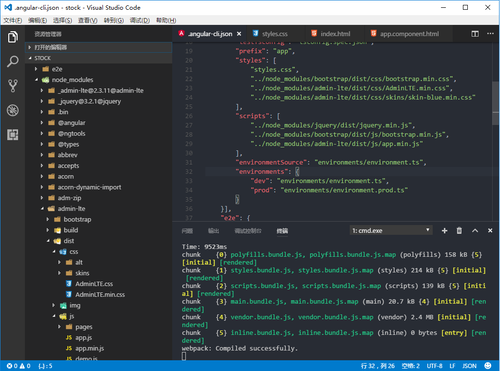Viewport: 500px width, 371px height.
Task: Close the .angular-cli.json tab
Action: tap(239, 34)
